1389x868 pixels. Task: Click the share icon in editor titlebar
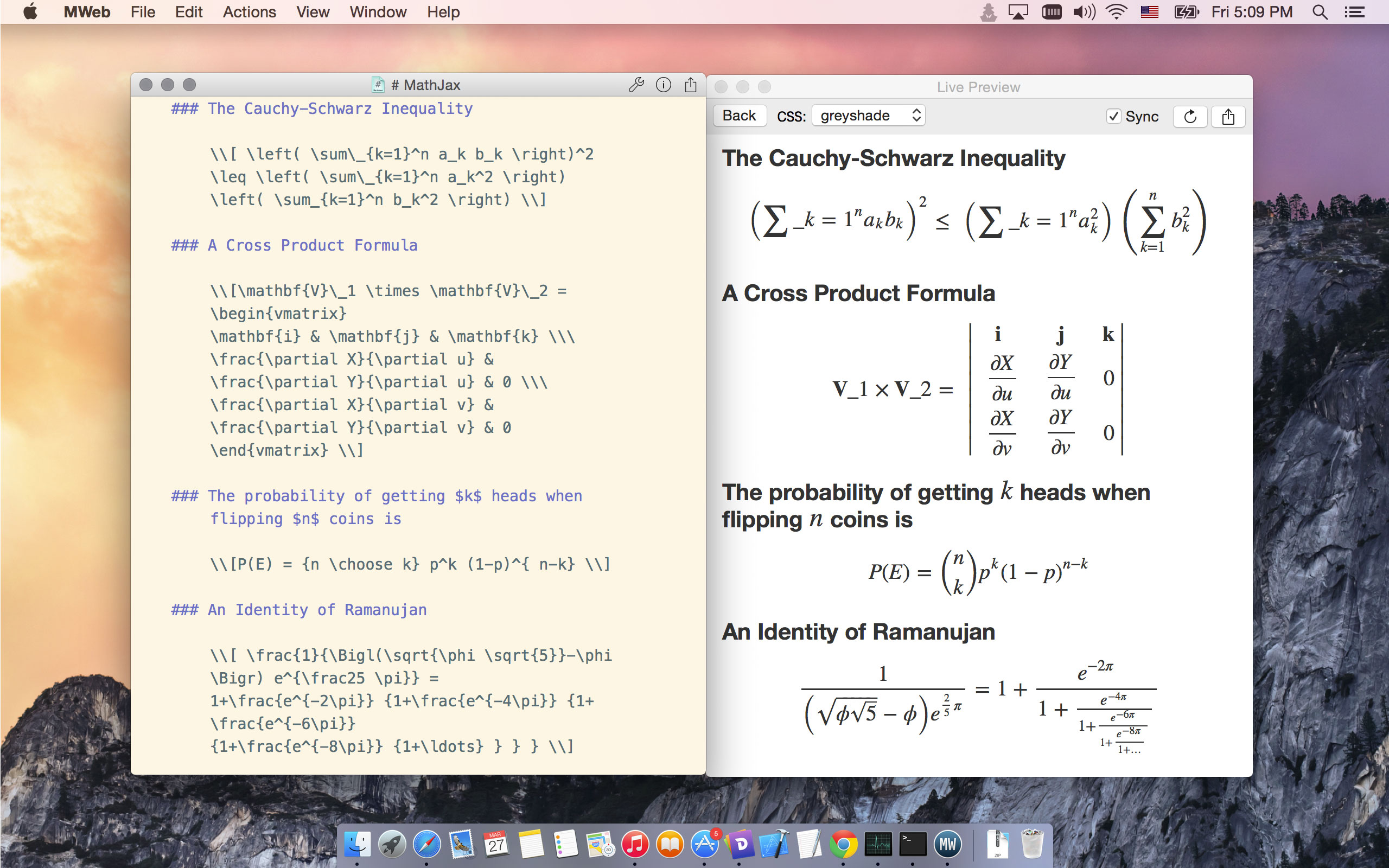pos(691,85)
